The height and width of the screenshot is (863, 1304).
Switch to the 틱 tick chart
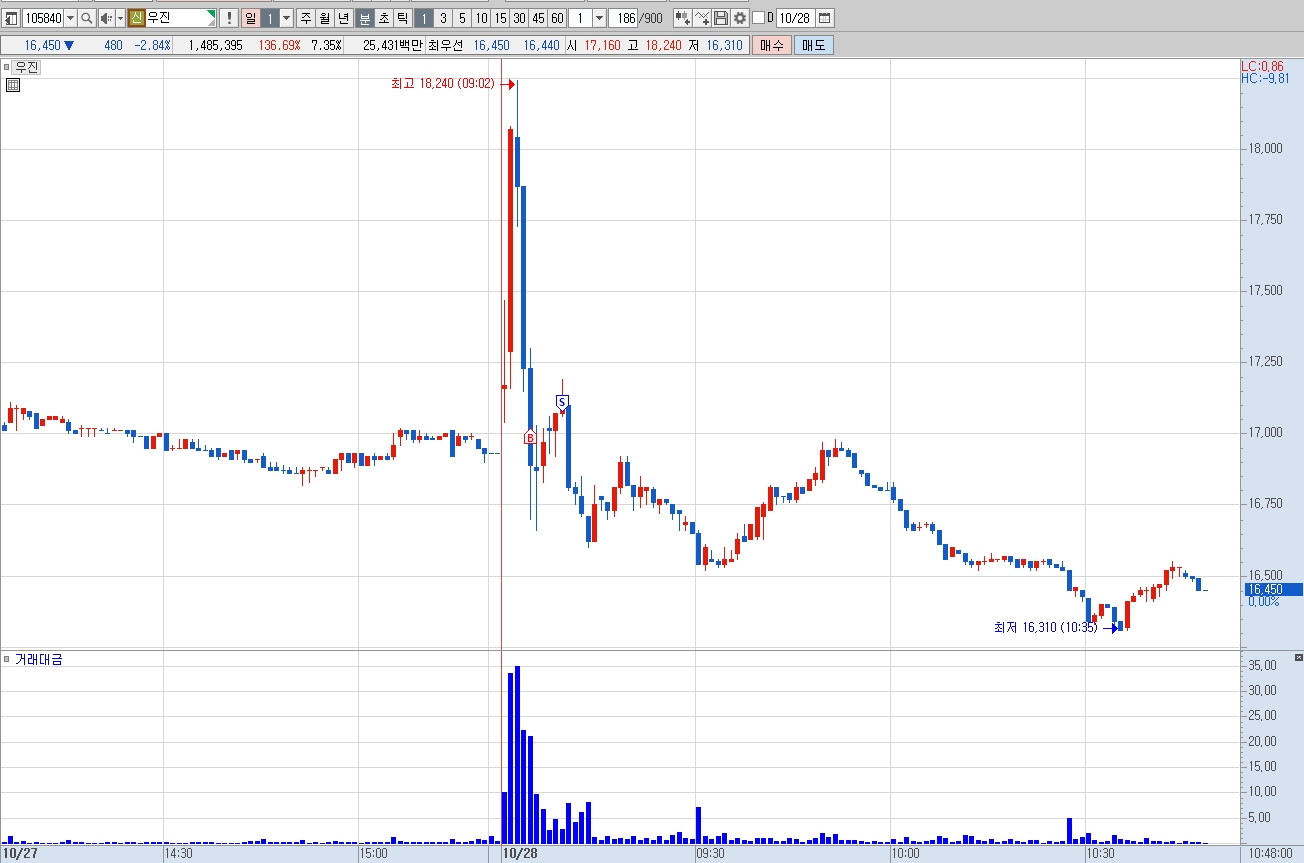tap(402, 18)
